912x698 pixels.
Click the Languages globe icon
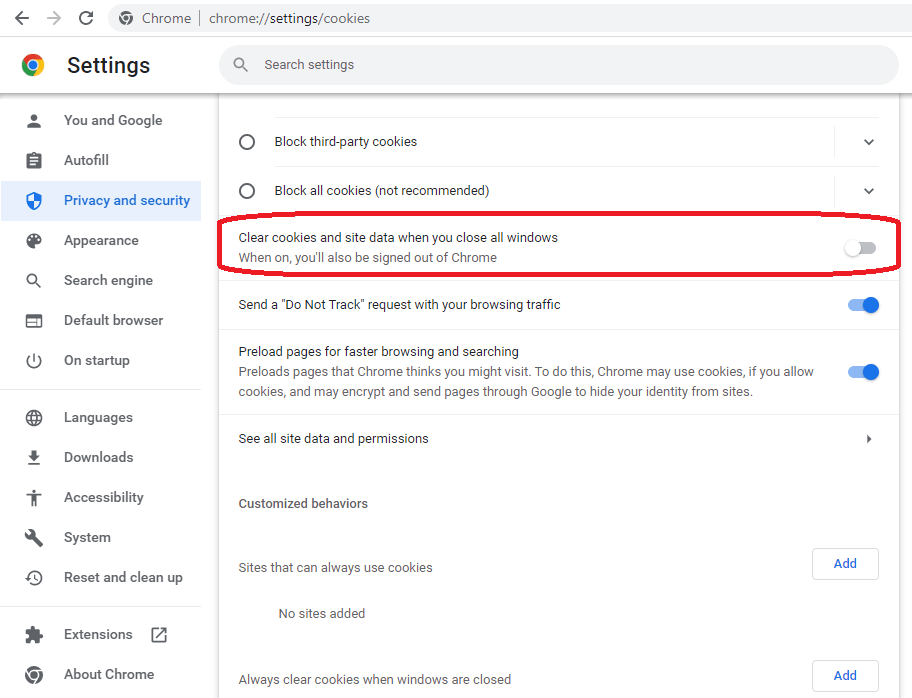[x=34, y=418]
